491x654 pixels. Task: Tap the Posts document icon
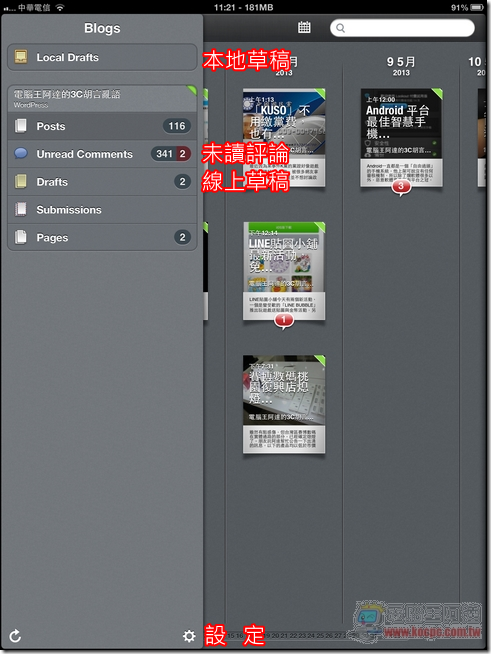pyautogui.click(x=21, y=126)
